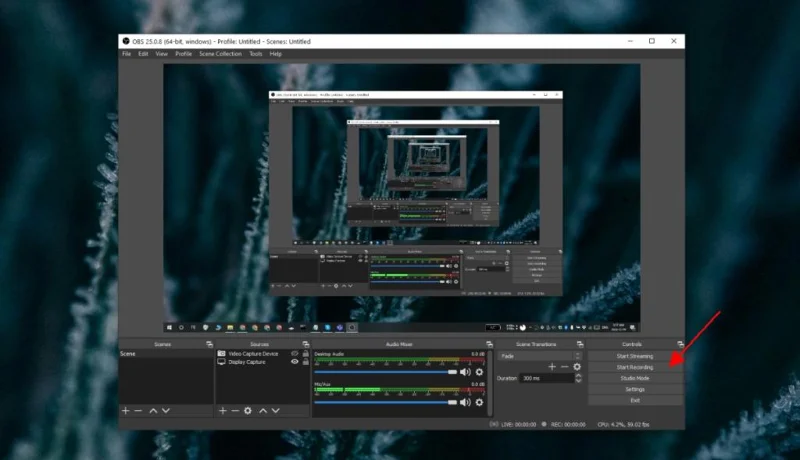Move source down in Sources list

pos(276,411)
